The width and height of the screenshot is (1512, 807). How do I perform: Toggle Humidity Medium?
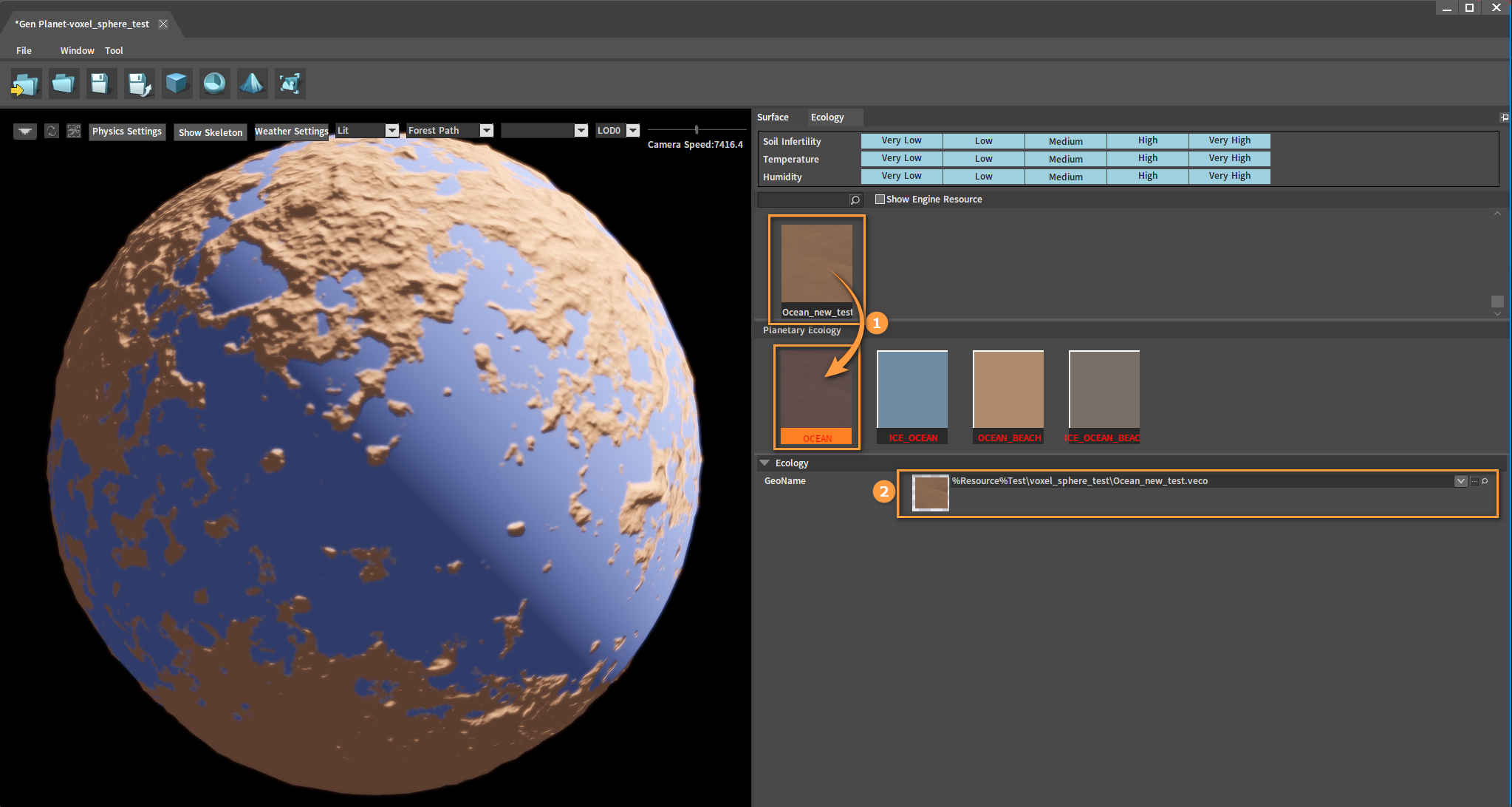tap(1065, 176)
